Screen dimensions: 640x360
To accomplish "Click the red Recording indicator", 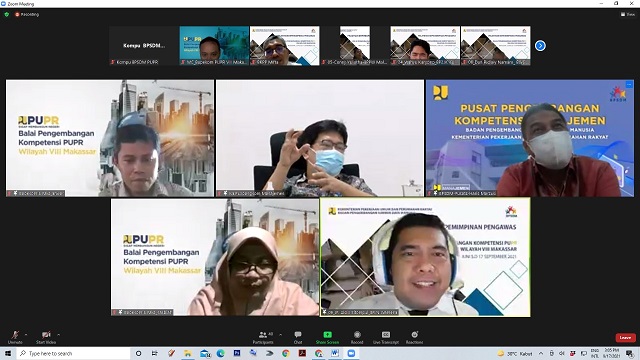I will pos(27,14).
